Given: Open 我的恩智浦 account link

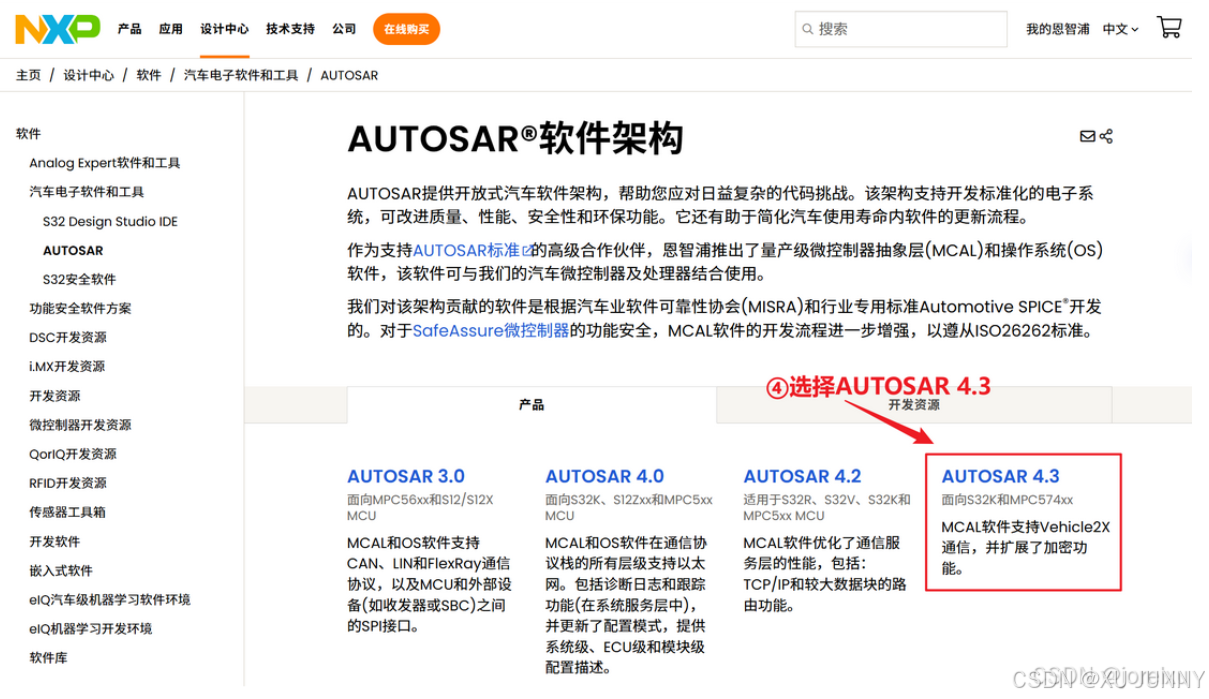Looking at the screenshot, I should (x=1057, y=29).
